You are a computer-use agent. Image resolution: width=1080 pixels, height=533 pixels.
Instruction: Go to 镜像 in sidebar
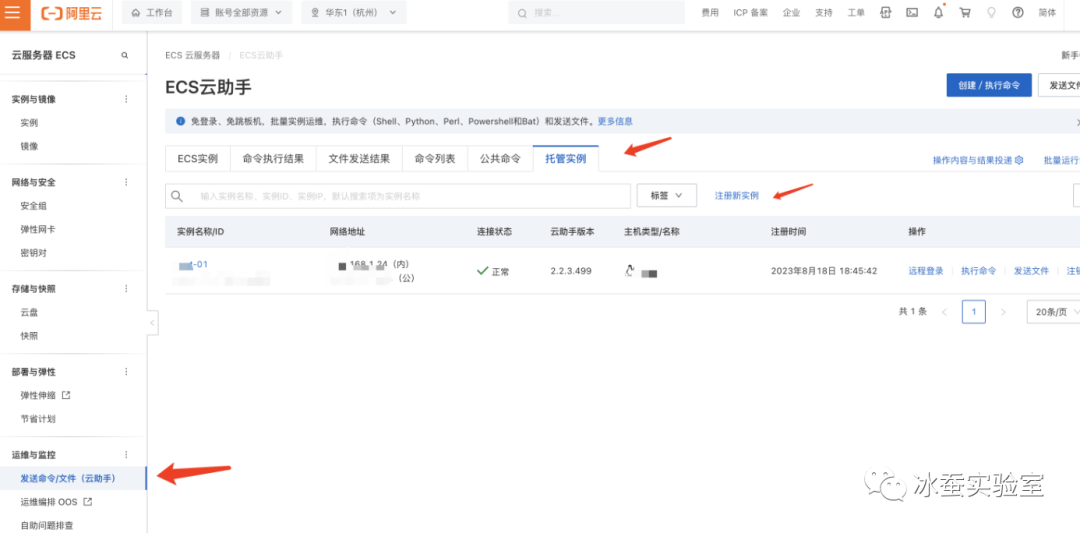pos(29,146)
